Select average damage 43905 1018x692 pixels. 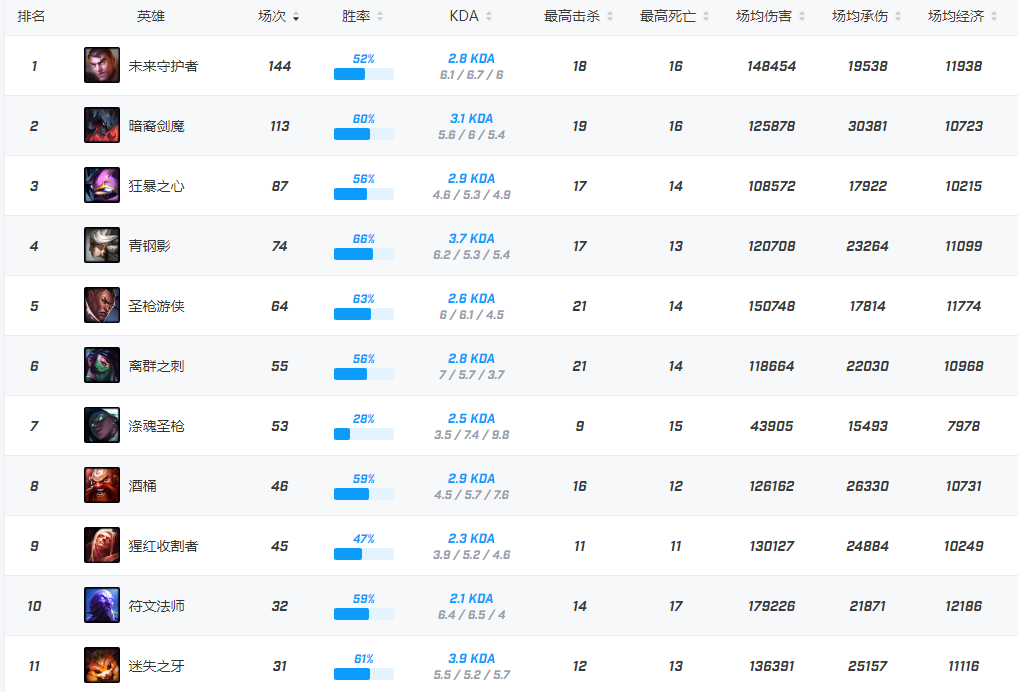[771, 426]
